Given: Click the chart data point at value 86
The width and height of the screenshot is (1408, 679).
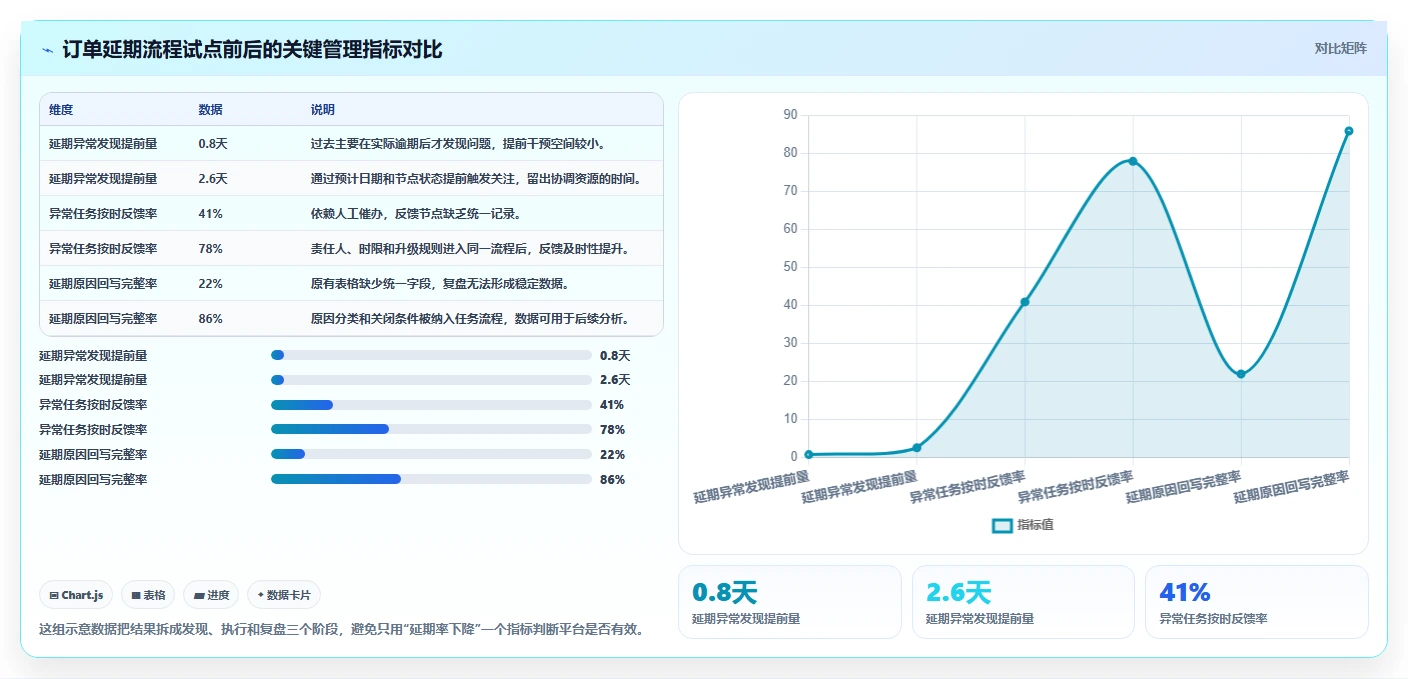Looking at the screenshot, I should pyautogui.click(x=1349, y=131).
